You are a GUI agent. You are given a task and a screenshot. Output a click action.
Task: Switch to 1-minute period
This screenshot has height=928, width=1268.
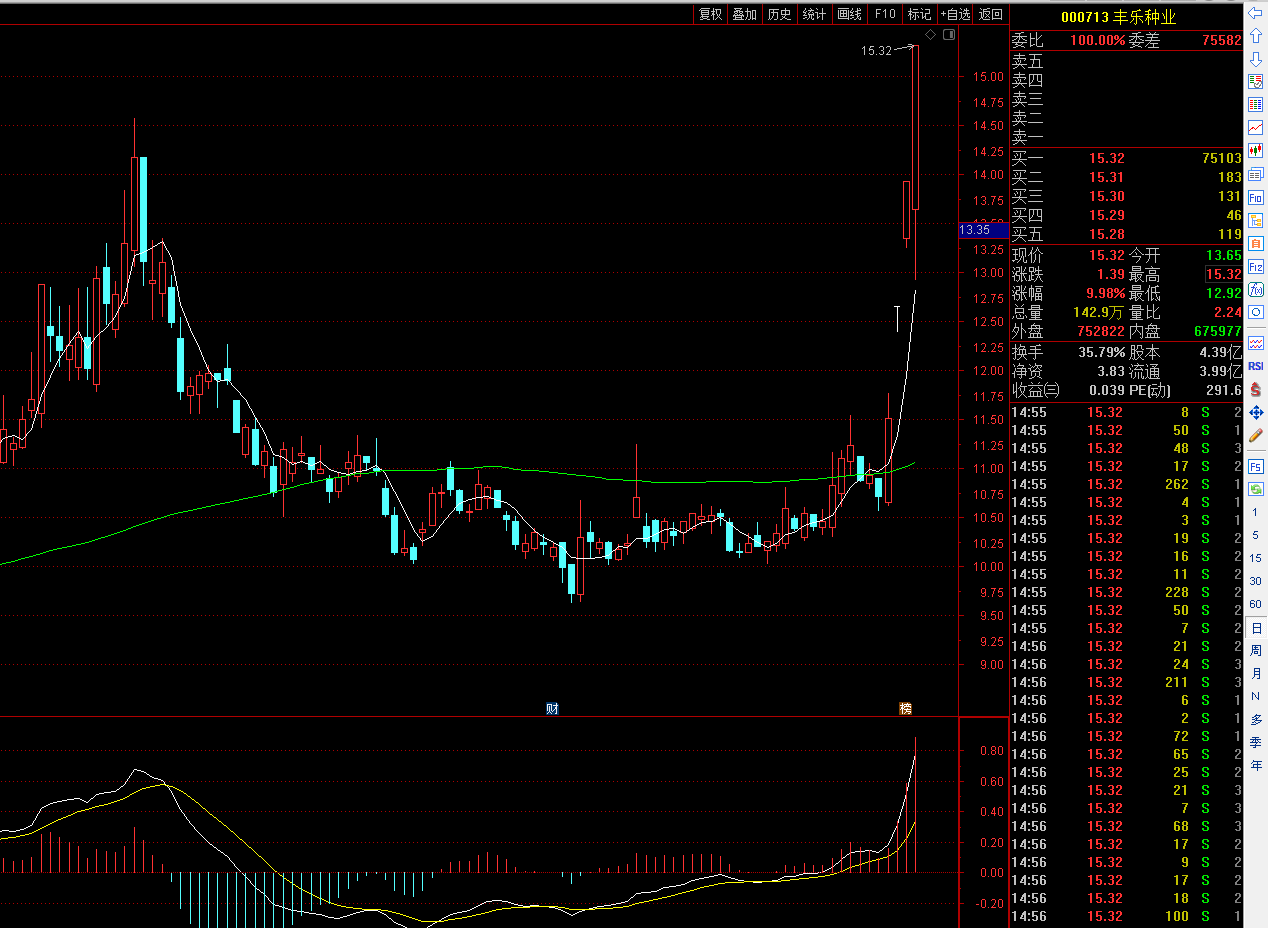[1255, 512]
